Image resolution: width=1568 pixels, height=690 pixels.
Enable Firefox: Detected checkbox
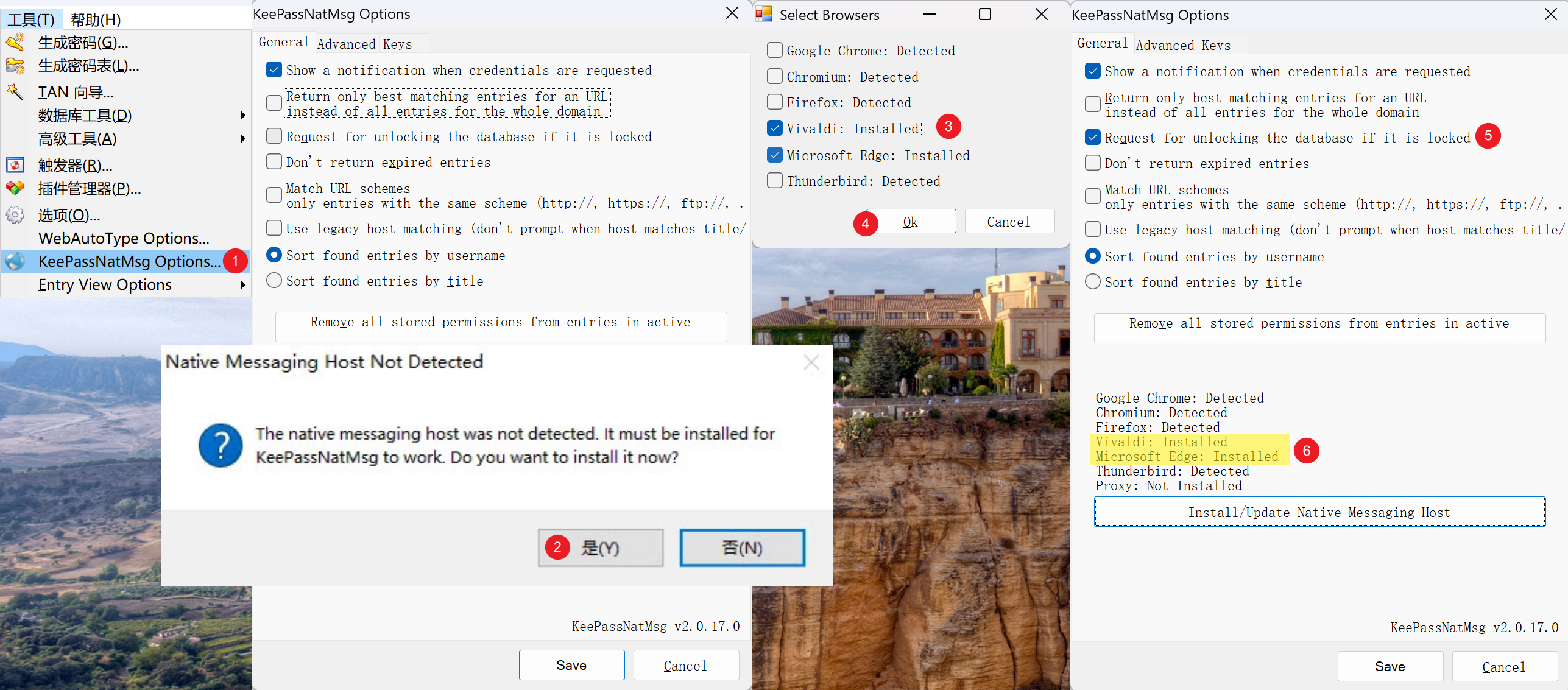(774, 102)
